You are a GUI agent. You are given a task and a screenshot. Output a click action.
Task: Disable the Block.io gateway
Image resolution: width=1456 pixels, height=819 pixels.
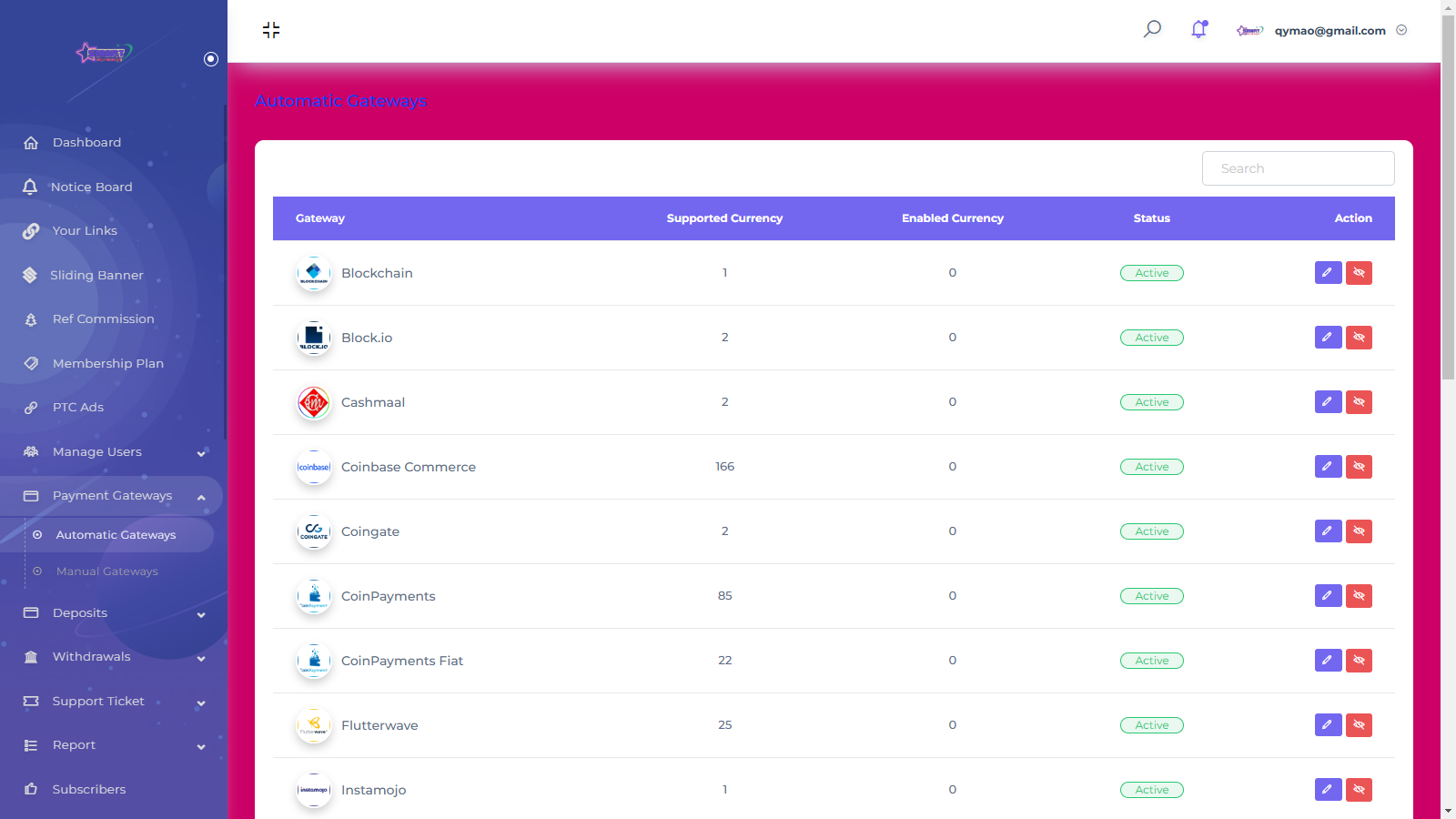point(1359,338)
